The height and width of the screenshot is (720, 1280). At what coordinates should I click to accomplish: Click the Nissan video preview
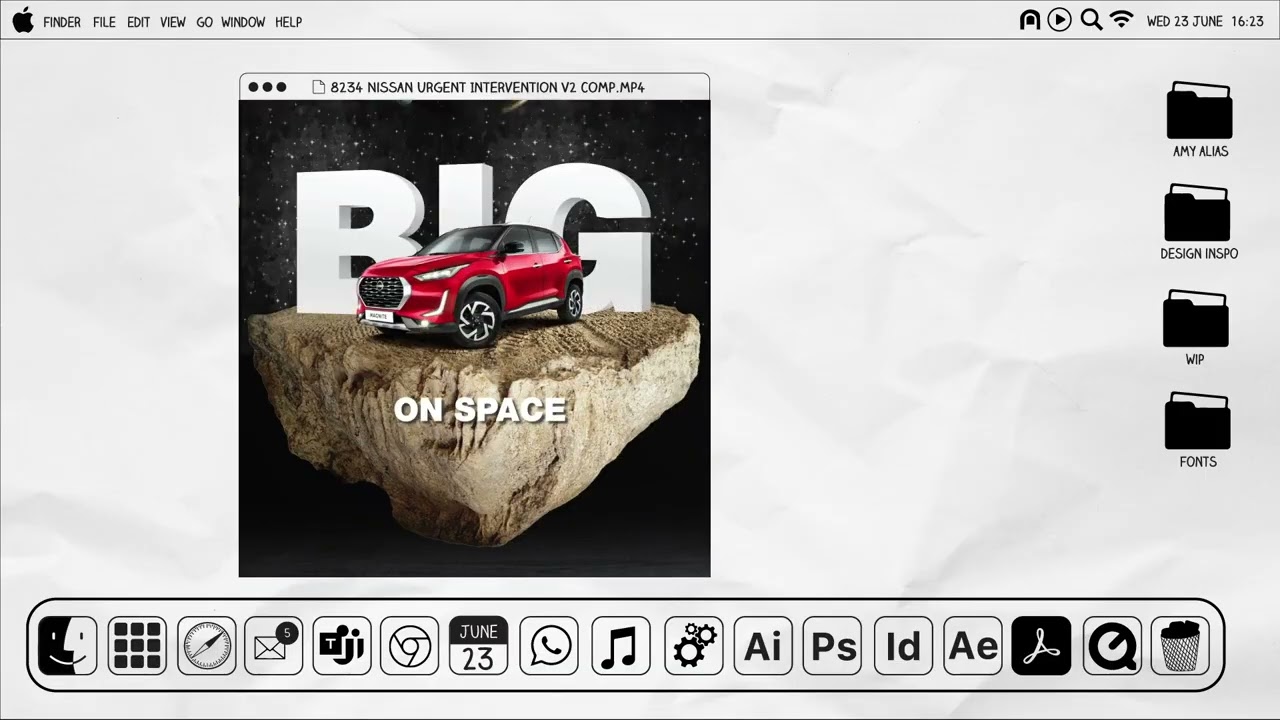pyautogui.click(x=474, y=338)
